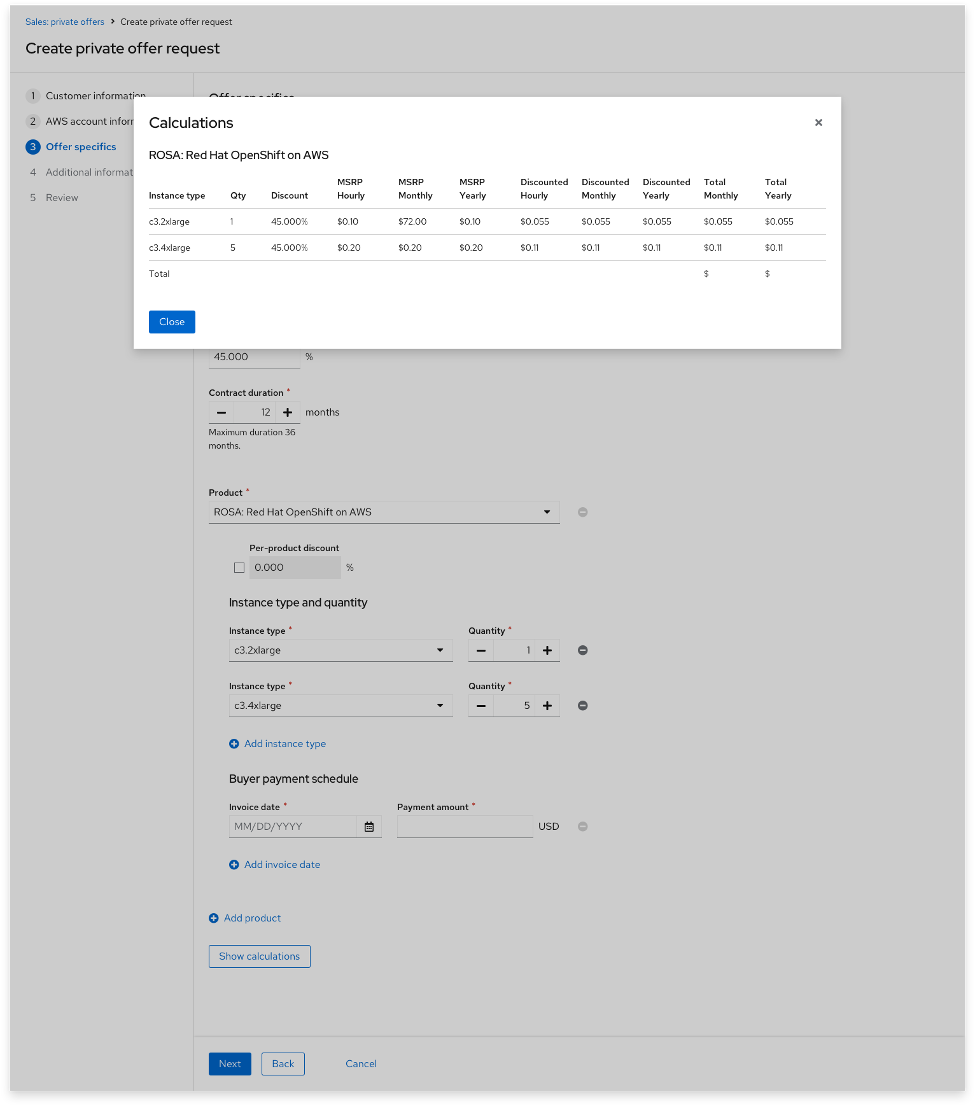
Task: Decrease quantity for c3.2xlarge
Action: (x=481, y=650)
